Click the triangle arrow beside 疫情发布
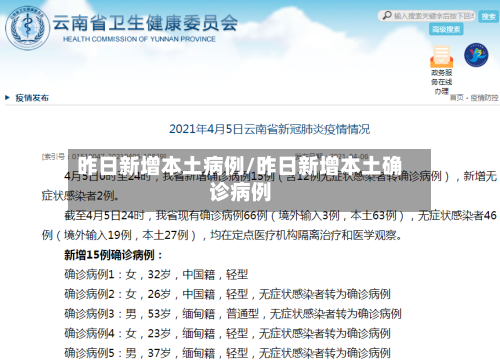The image size is (500, 361). coord(7,98)
